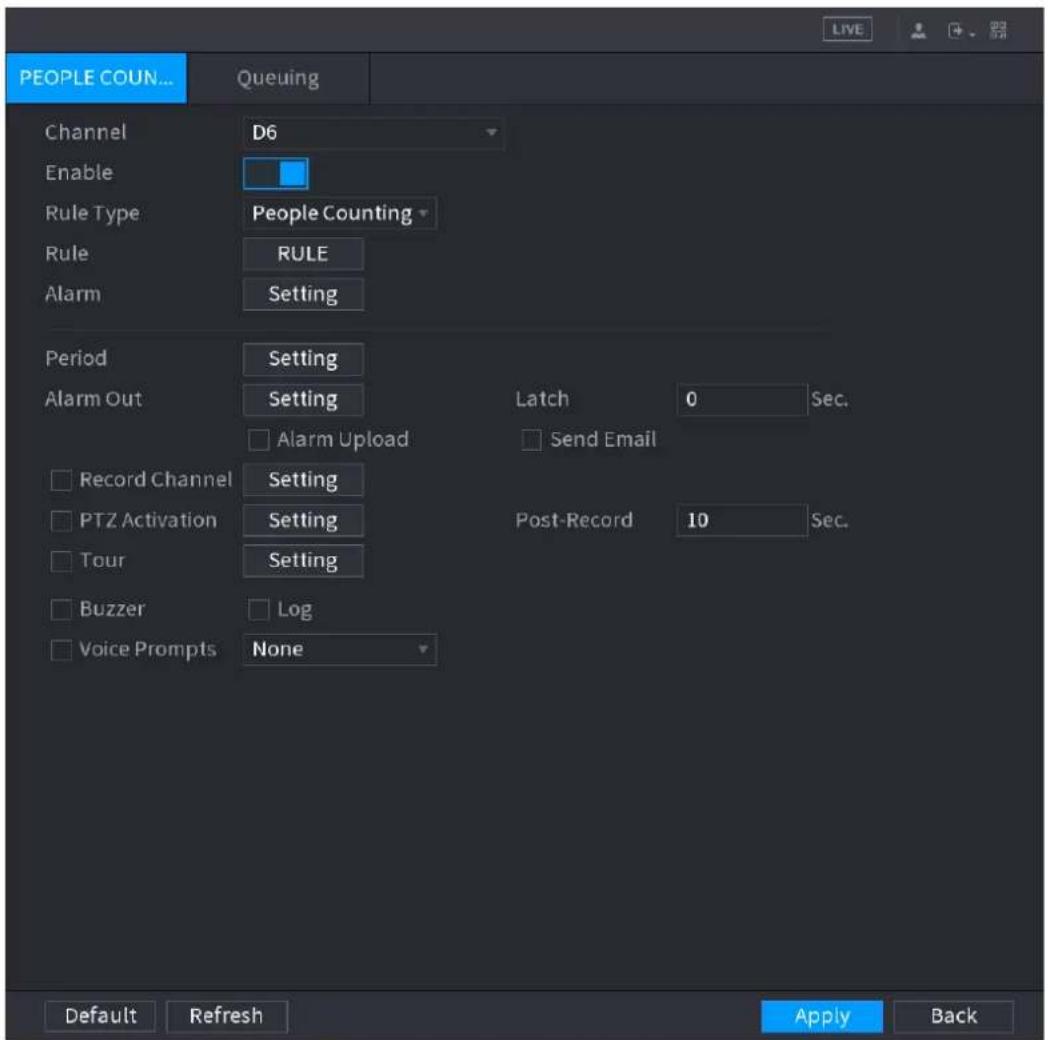
Task: Expand the Rule Type People Counting dropdown
Action: [340, 213]
